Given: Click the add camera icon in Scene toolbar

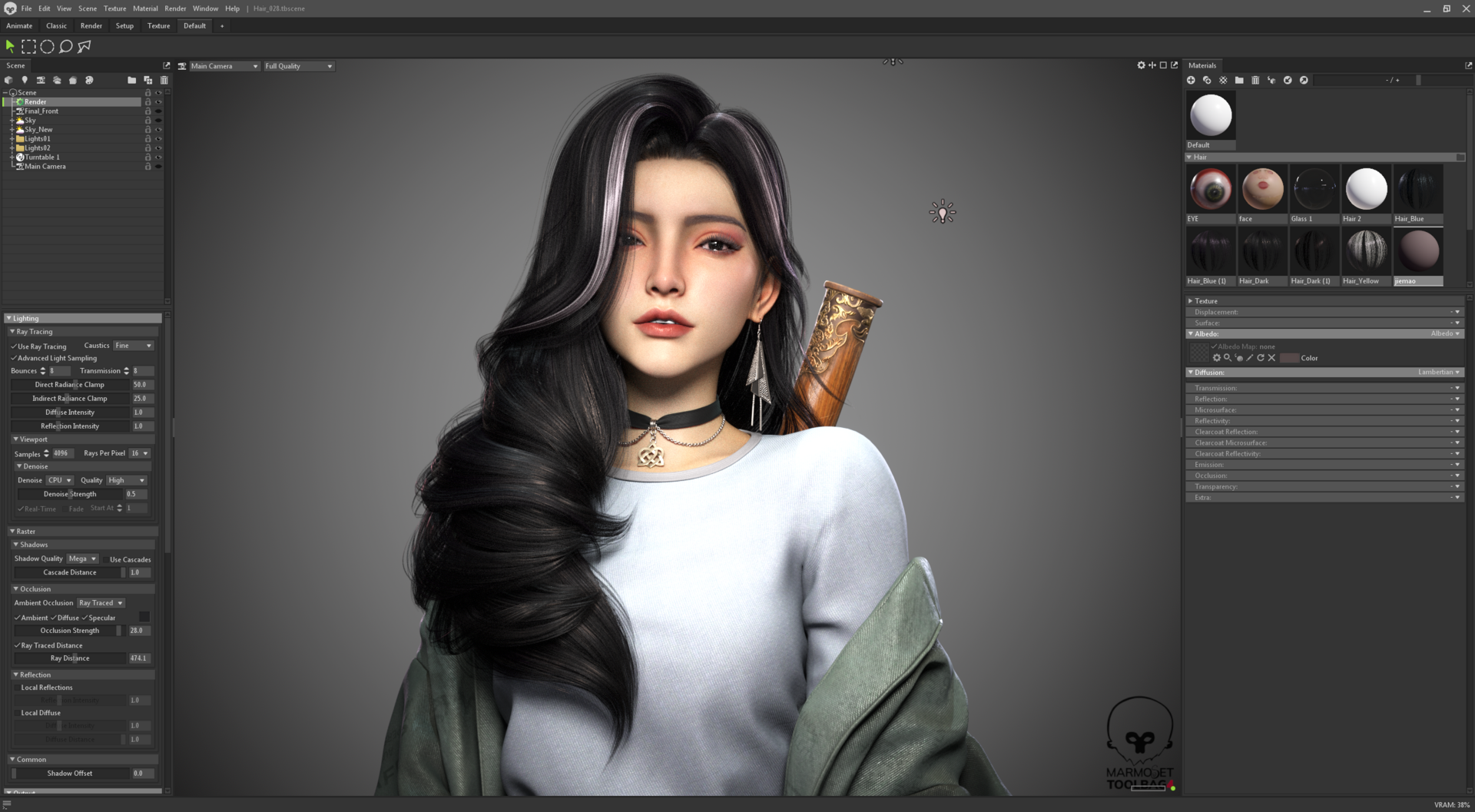Looking at the screenshot, I should coord(41,80).
